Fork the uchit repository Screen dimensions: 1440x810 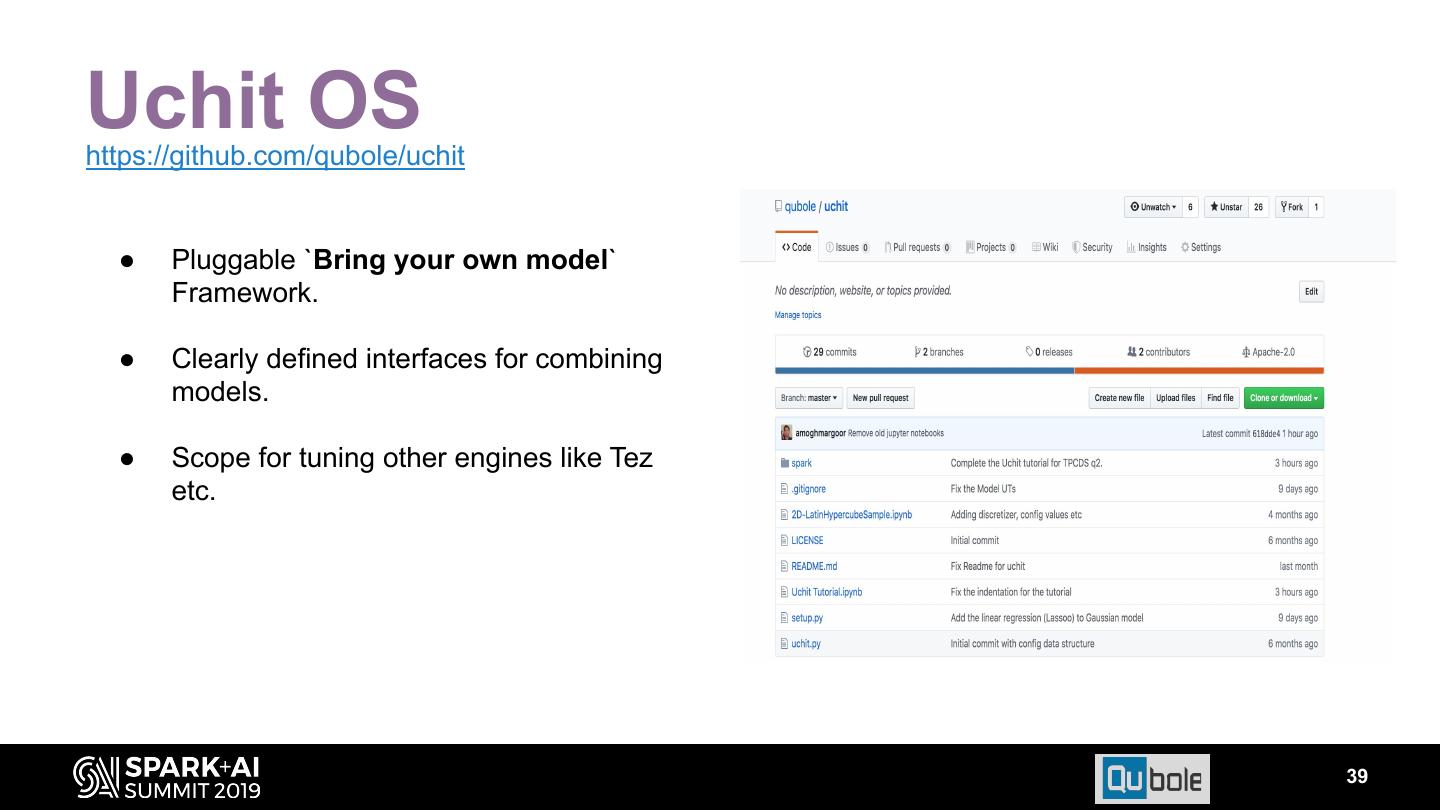(1293, 207)
